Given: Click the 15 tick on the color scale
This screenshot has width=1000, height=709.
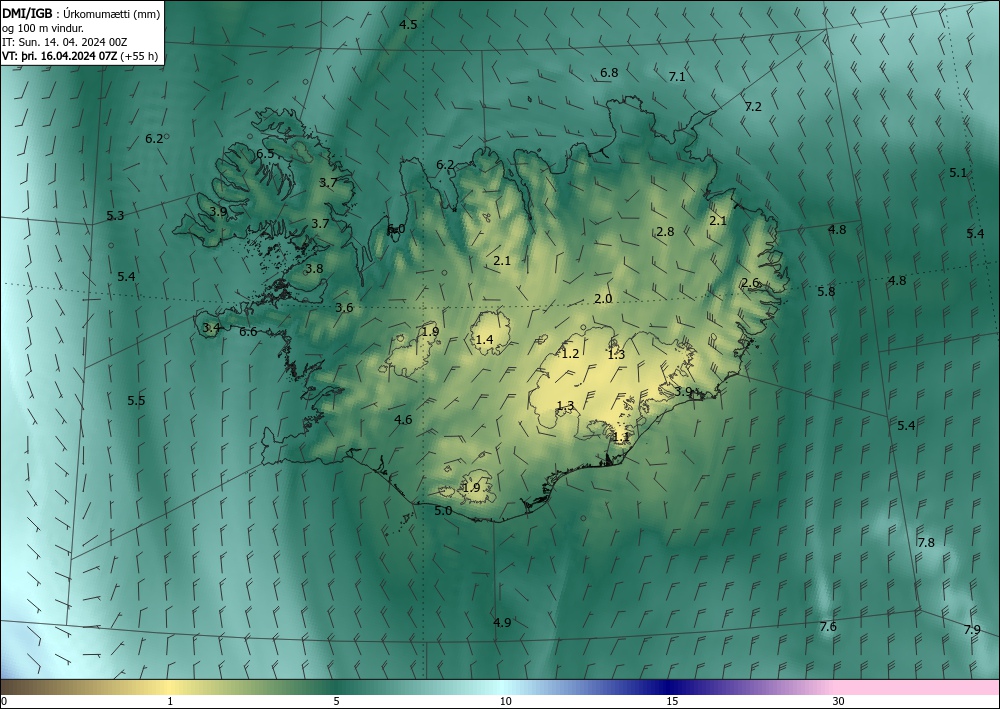Looking at the screenshot, I should pyautogui.click(x=672, y=702).
